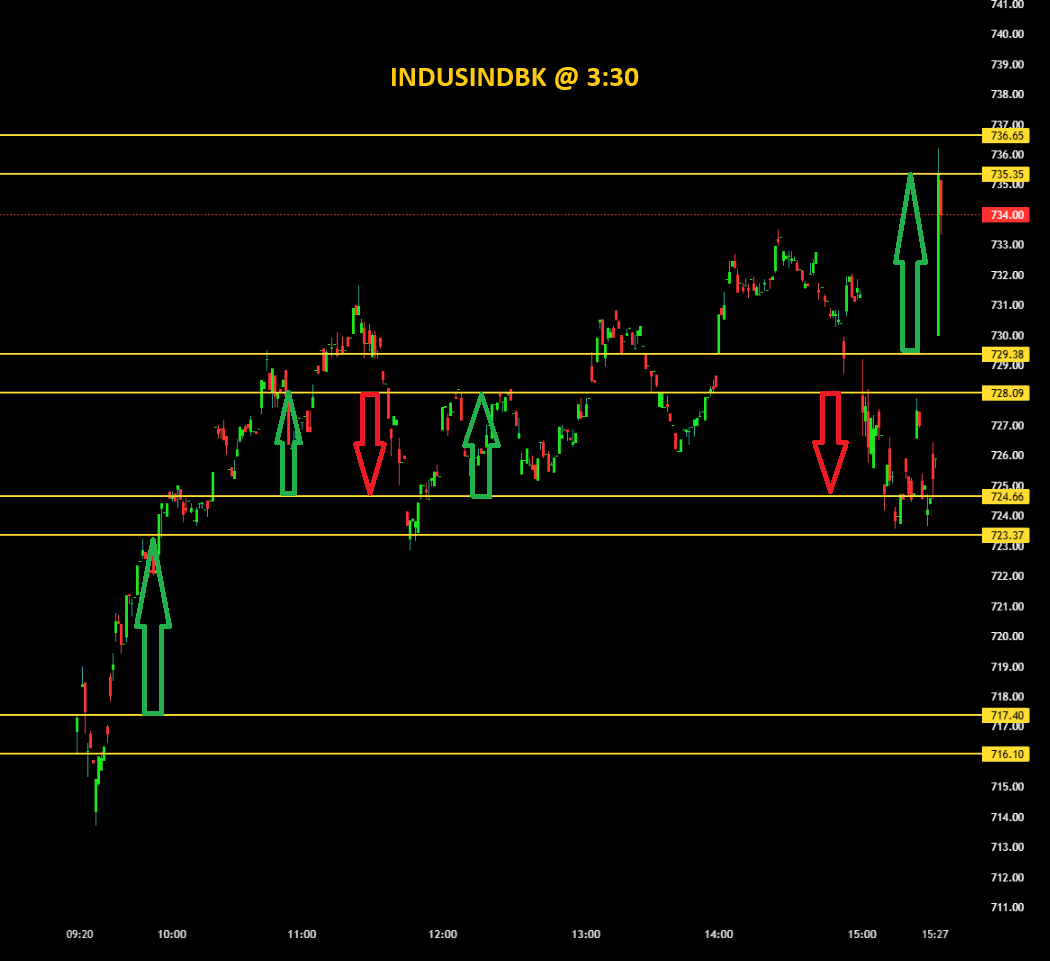Image resolution: width=1050 pixels, height=961 pixels.
Task: Select the 736.65 price level label
Action: [1006, 135]
